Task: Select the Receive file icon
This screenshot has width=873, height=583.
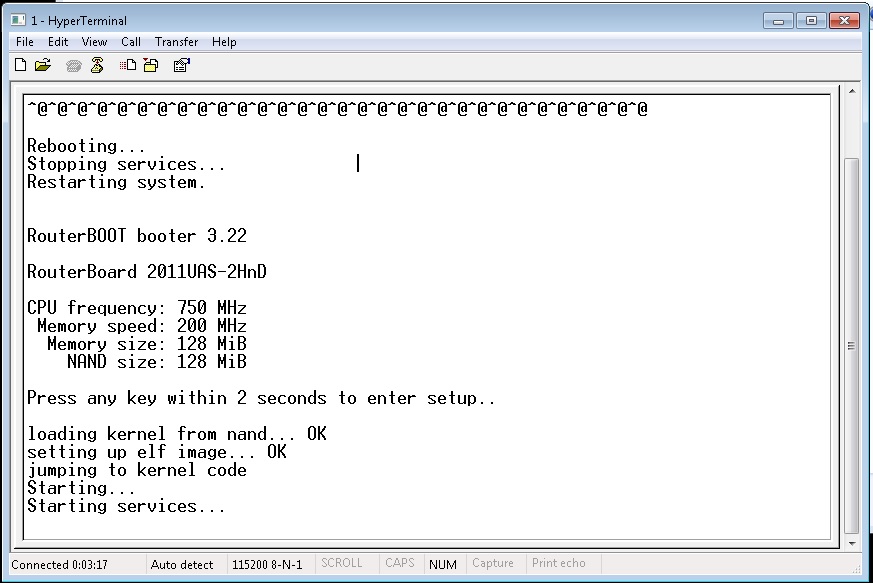Action: click(150, 64)
